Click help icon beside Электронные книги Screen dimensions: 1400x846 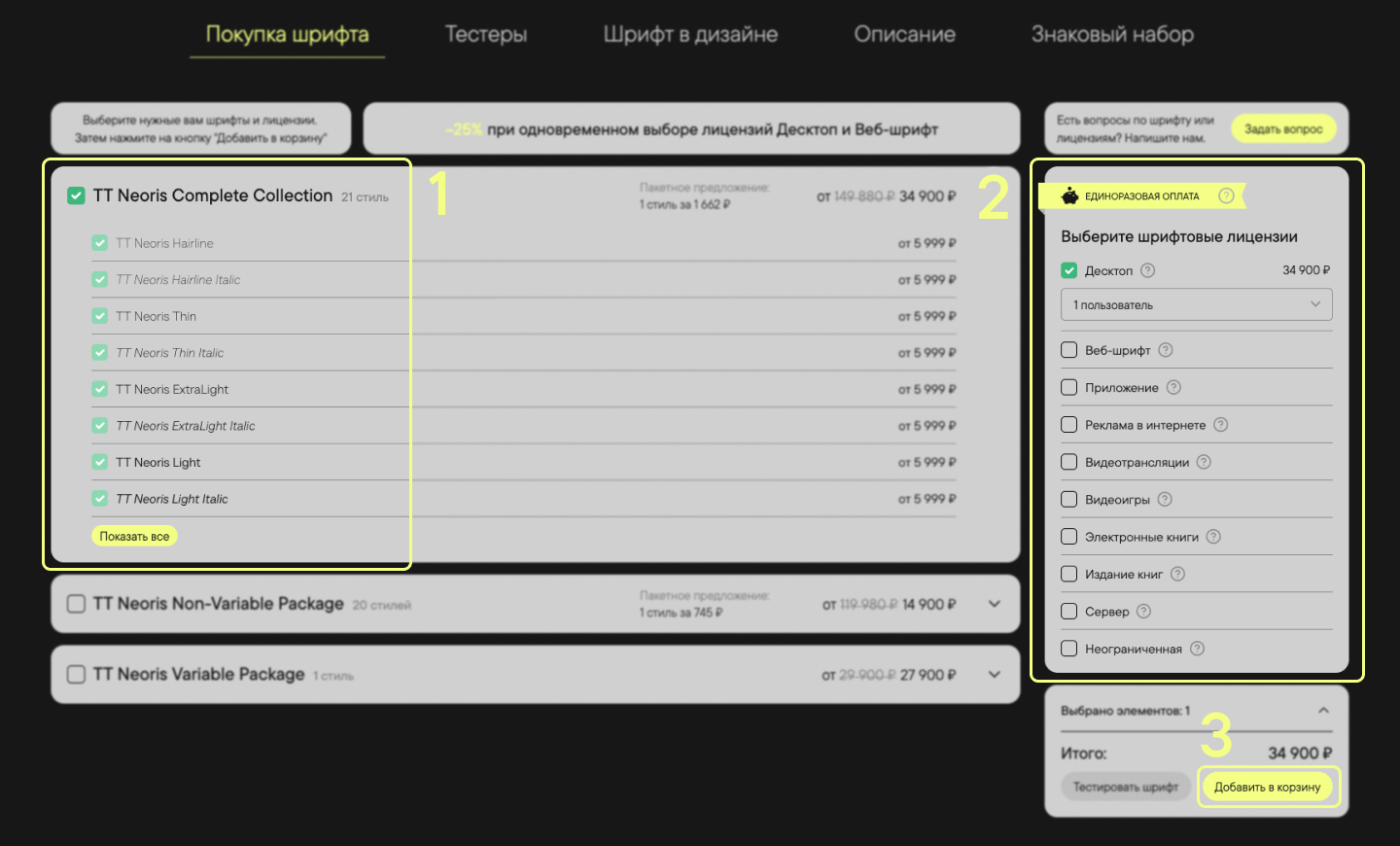[1213, 537]
